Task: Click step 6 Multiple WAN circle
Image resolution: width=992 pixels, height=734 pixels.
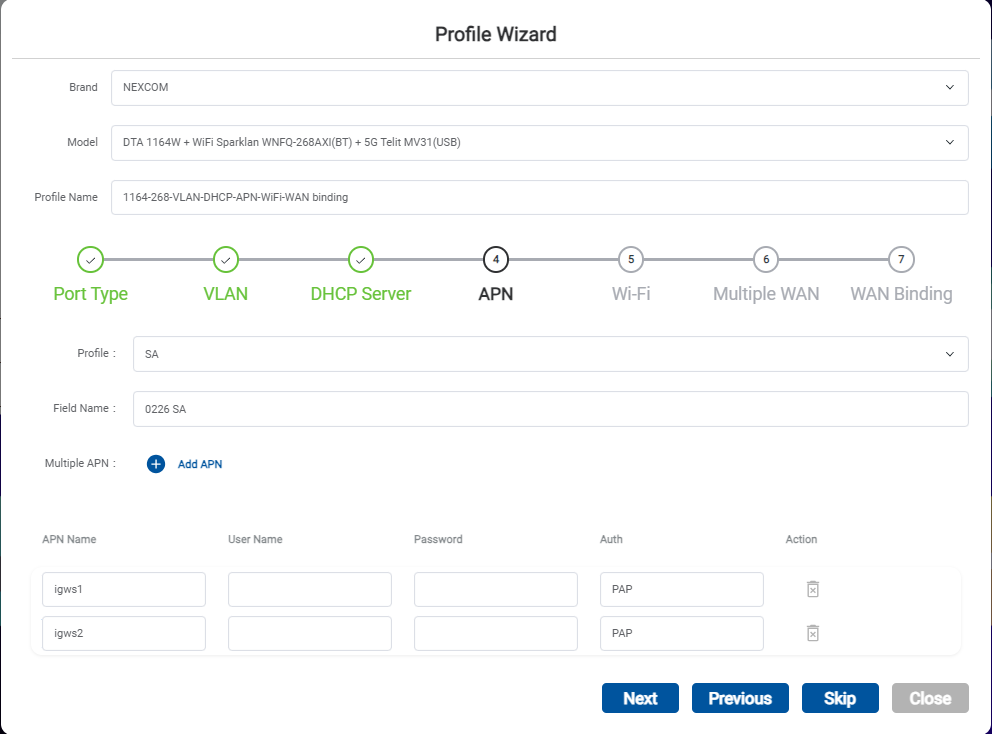Action: pos(766,259)
